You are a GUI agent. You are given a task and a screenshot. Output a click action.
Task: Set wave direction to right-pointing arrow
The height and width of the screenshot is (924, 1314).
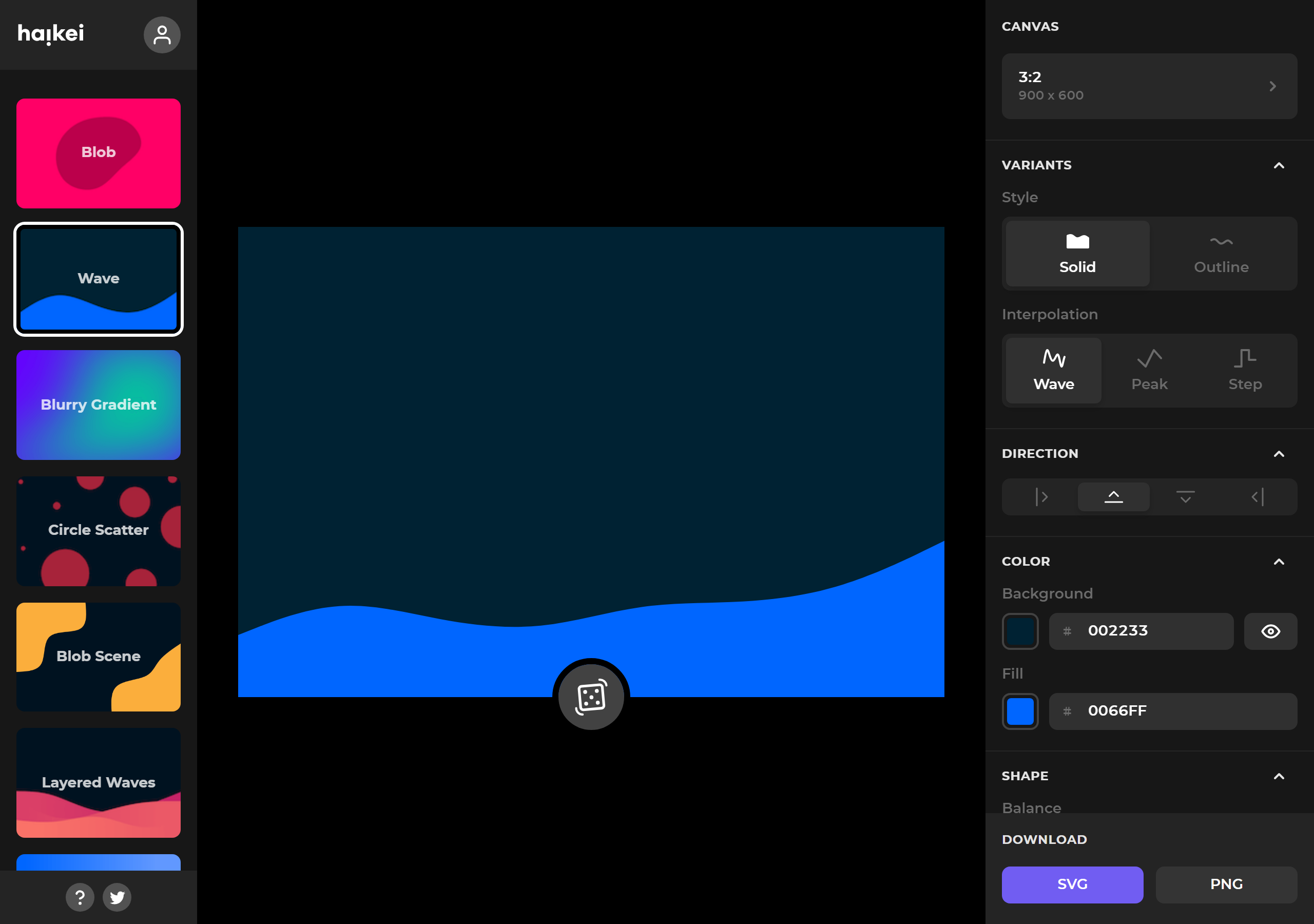[x=1041, y=497]
